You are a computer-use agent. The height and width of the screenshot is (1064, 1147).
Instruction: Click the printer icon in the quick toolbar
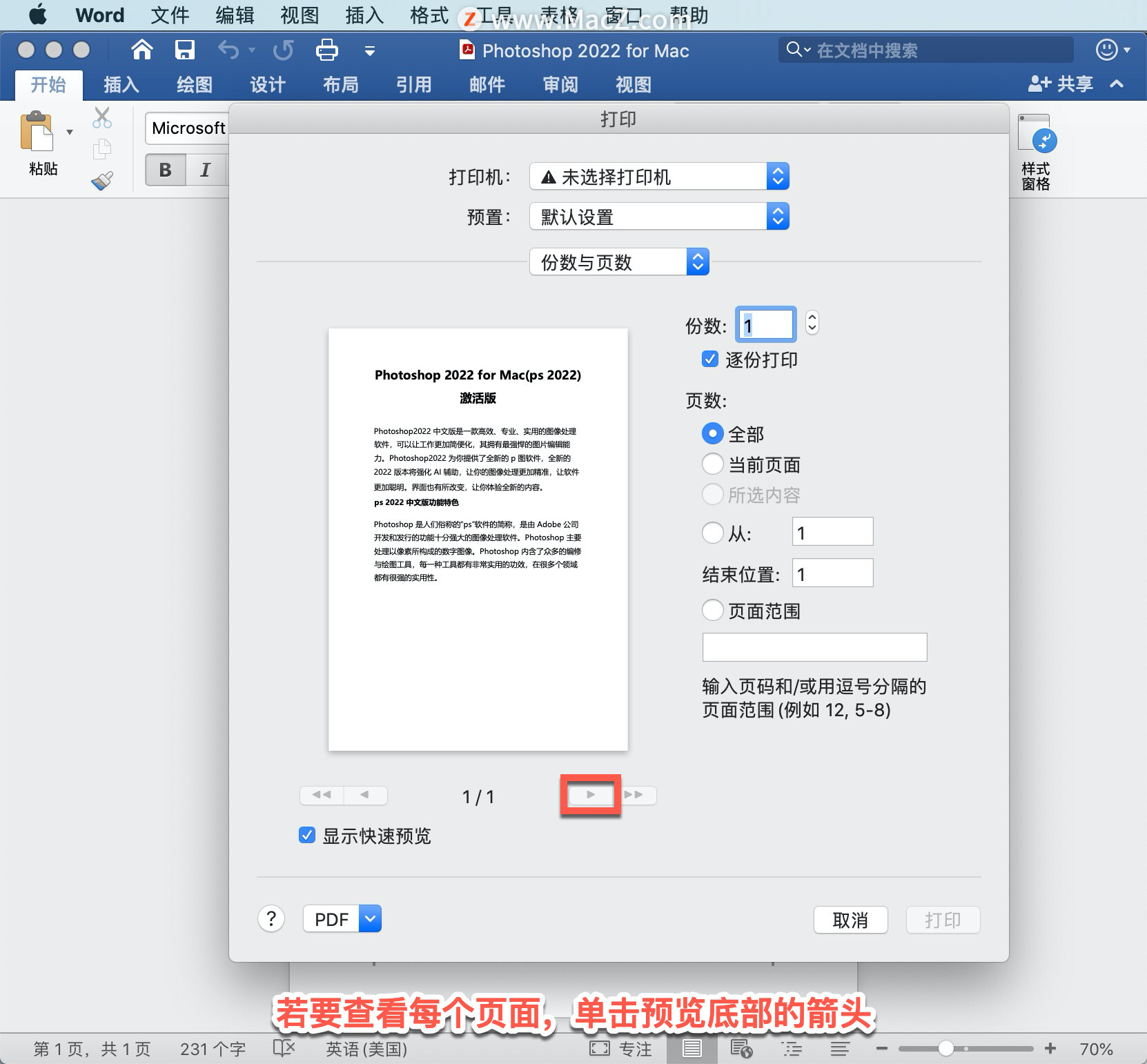click(x=326, y=50)
